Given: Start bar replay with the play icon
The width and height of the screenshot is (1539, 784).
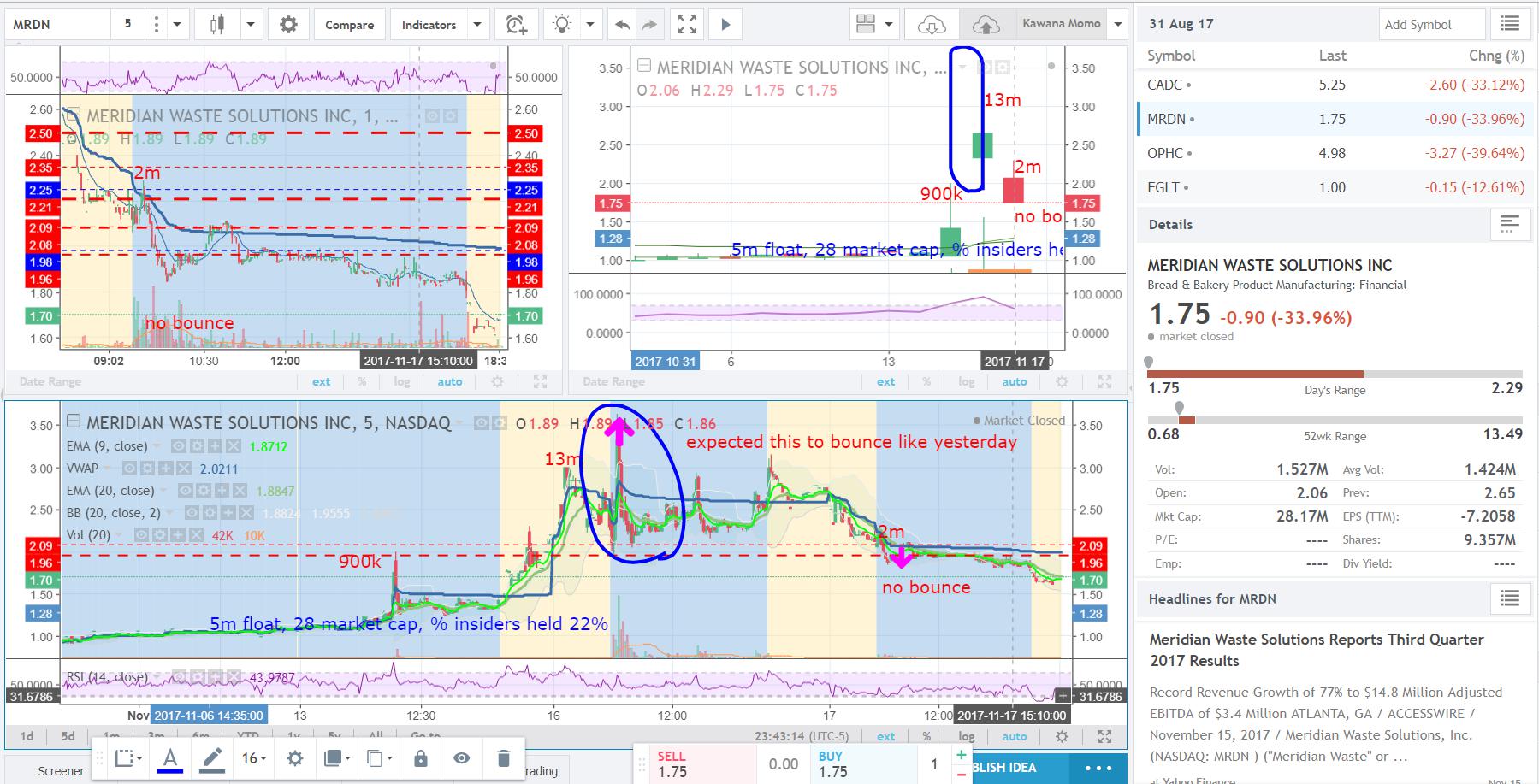Looking at the screenshot, I should pyautogui.click(x=725, y=25).
